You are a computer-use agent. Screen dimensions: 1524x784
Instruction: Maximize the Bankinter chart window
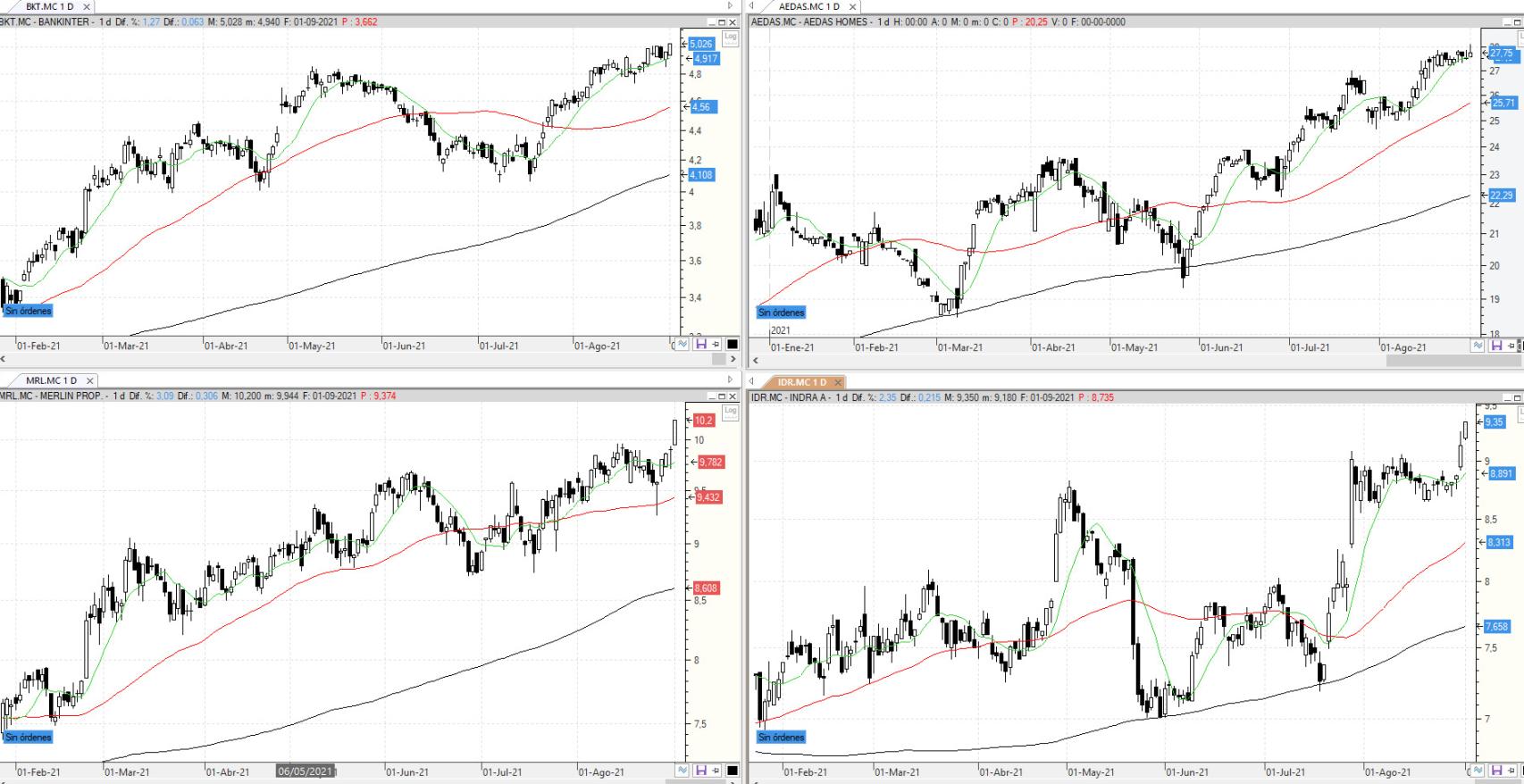pyautogui.click(x=722, y=22)
